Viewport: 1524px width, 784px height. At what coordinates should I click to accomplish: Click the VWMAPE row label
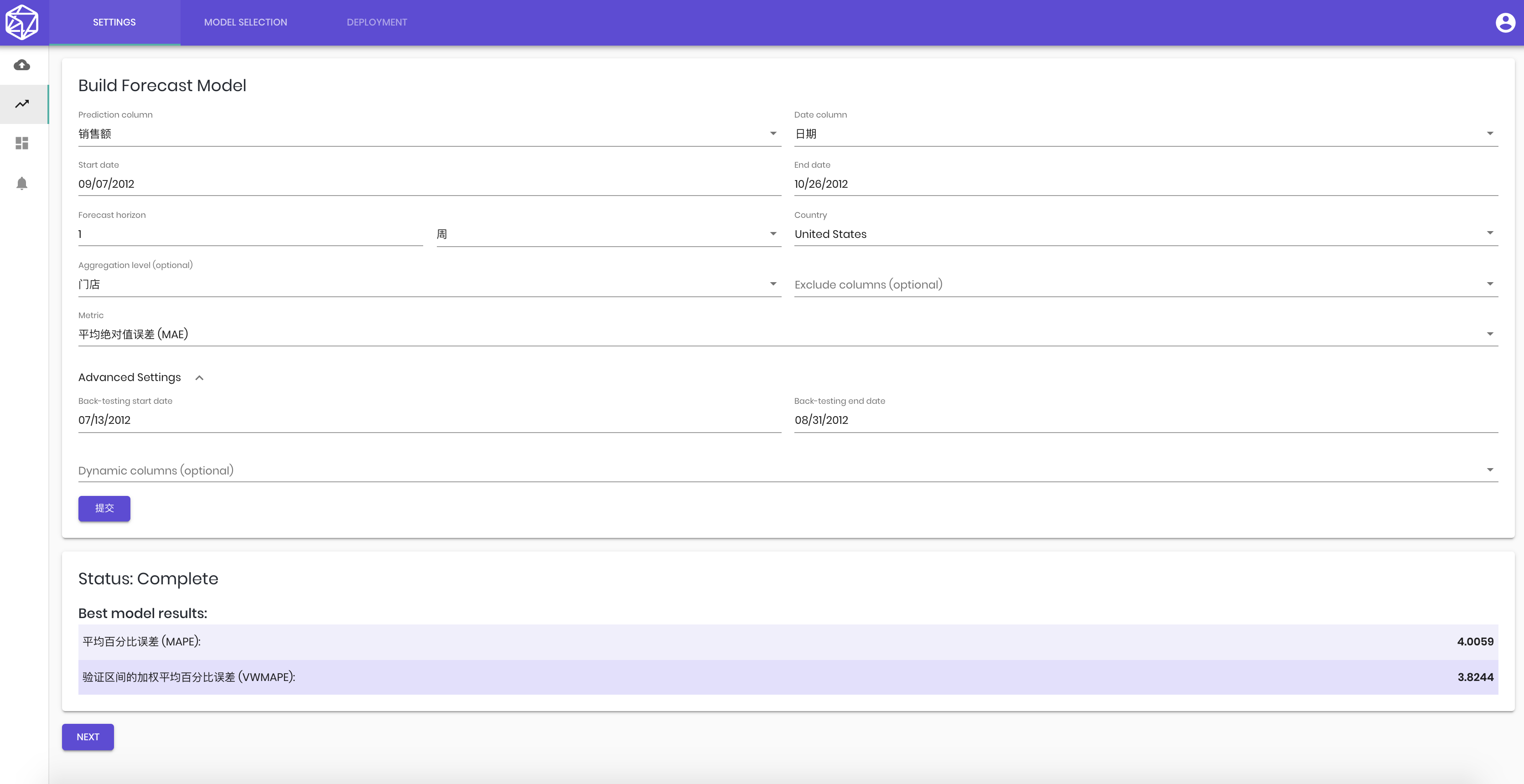(189, 678)
